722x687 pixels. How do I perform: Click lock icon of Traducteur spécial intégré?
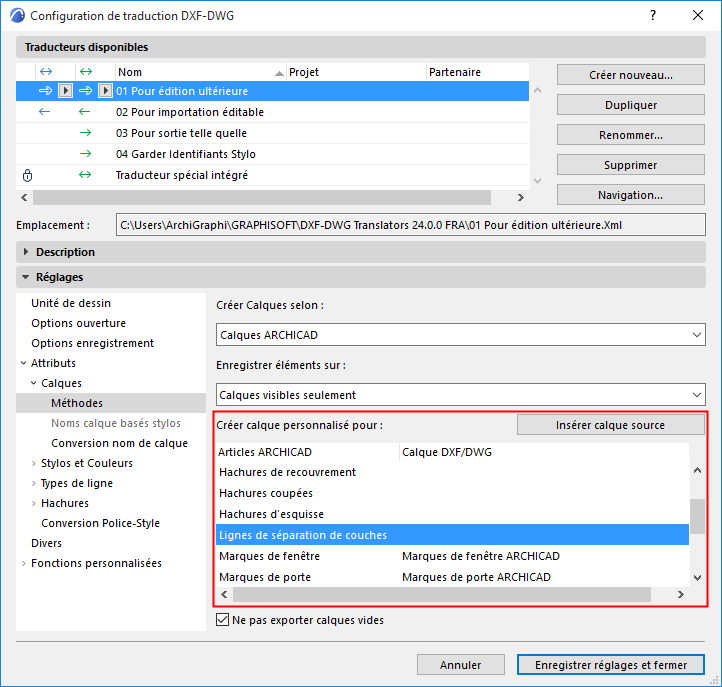[28, 175]
